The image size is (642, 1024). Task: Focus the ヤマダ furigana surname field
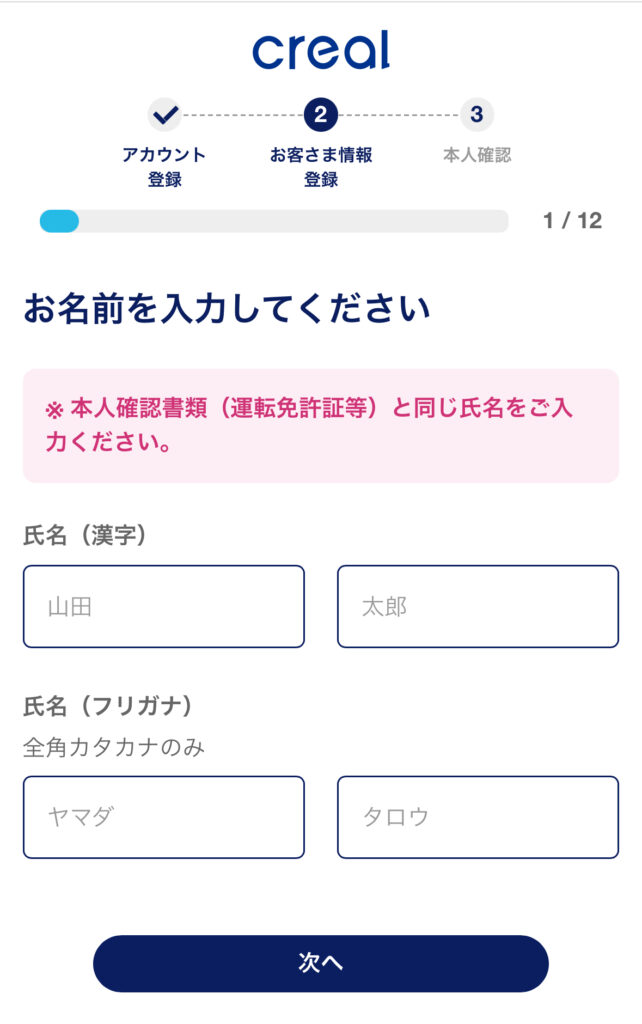tap(164, 817)
